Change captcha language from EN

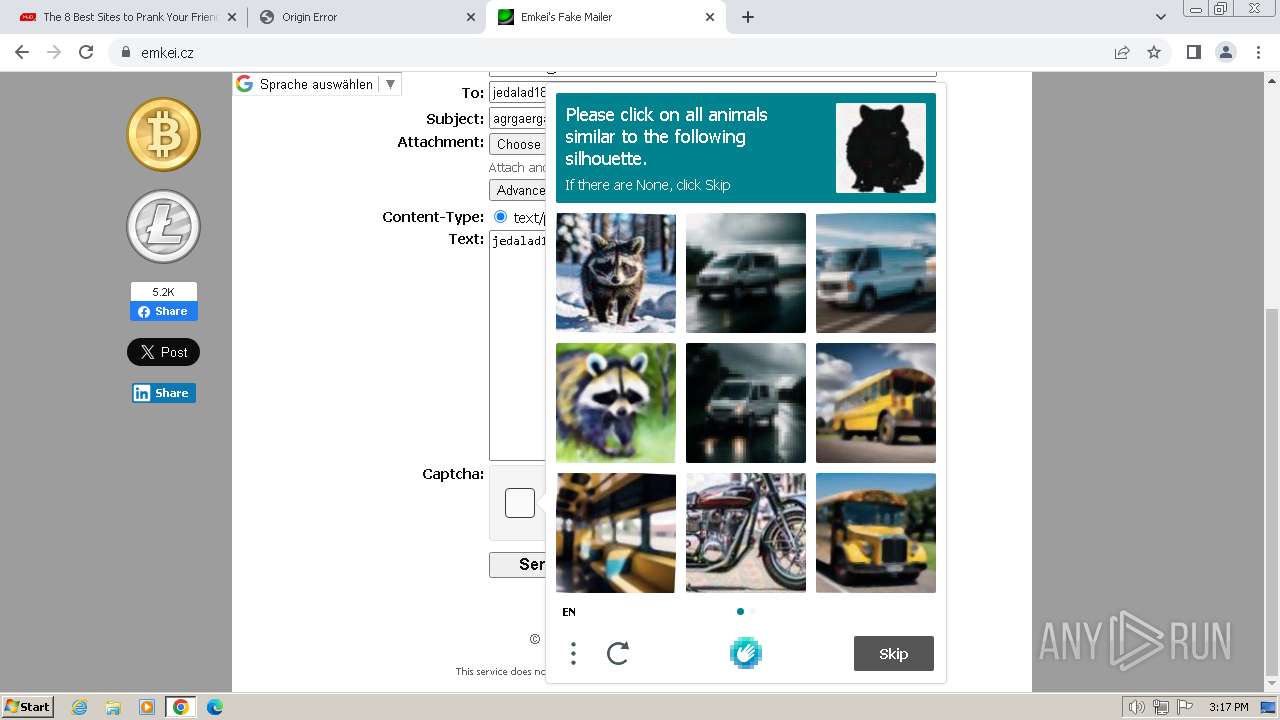point(569,612)
